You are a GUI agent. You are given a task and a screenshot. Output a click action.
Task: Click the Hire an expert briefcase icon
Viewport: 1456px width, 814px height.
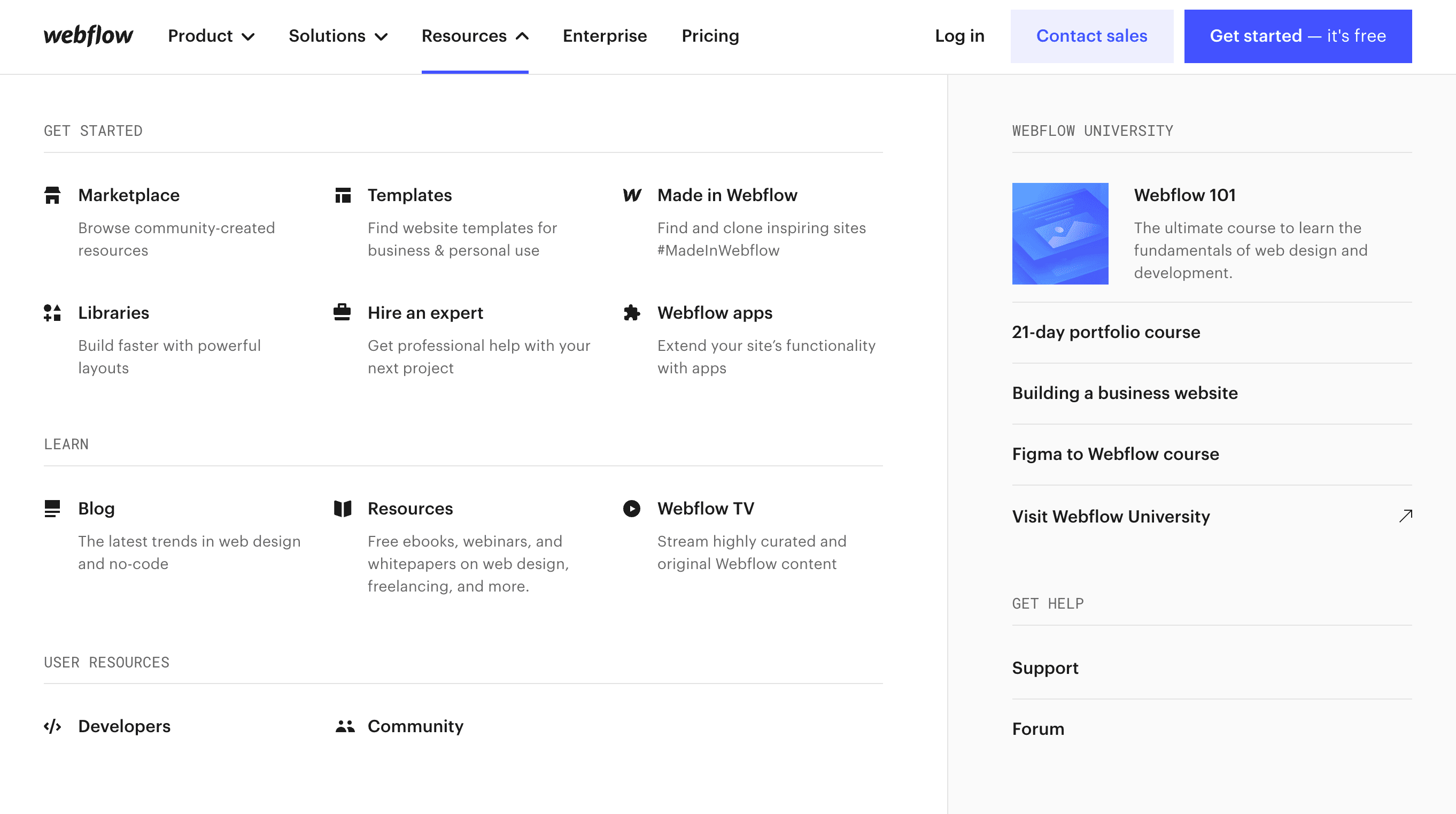coord(342,312)
